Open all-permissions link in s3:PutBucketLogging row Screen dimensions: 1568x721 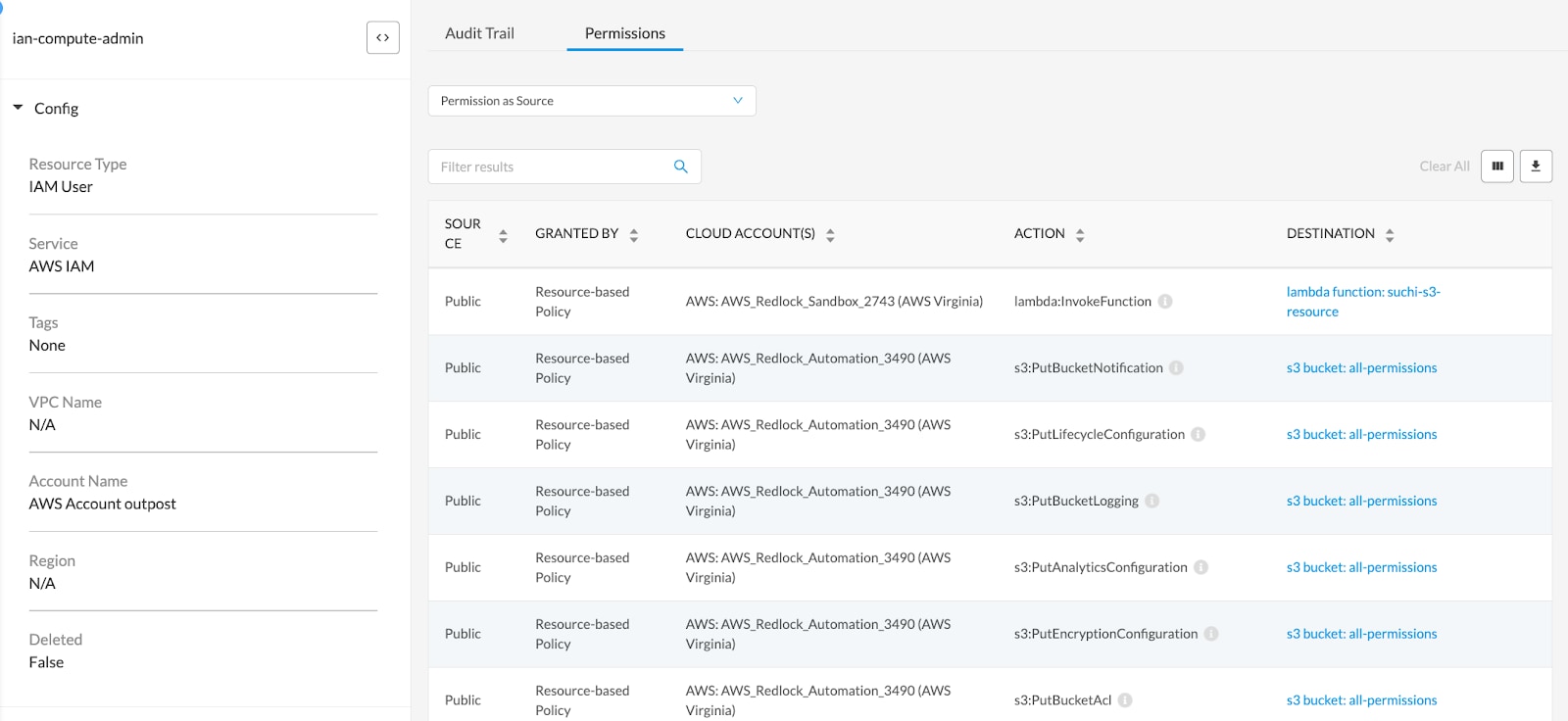pos(1361,502)
